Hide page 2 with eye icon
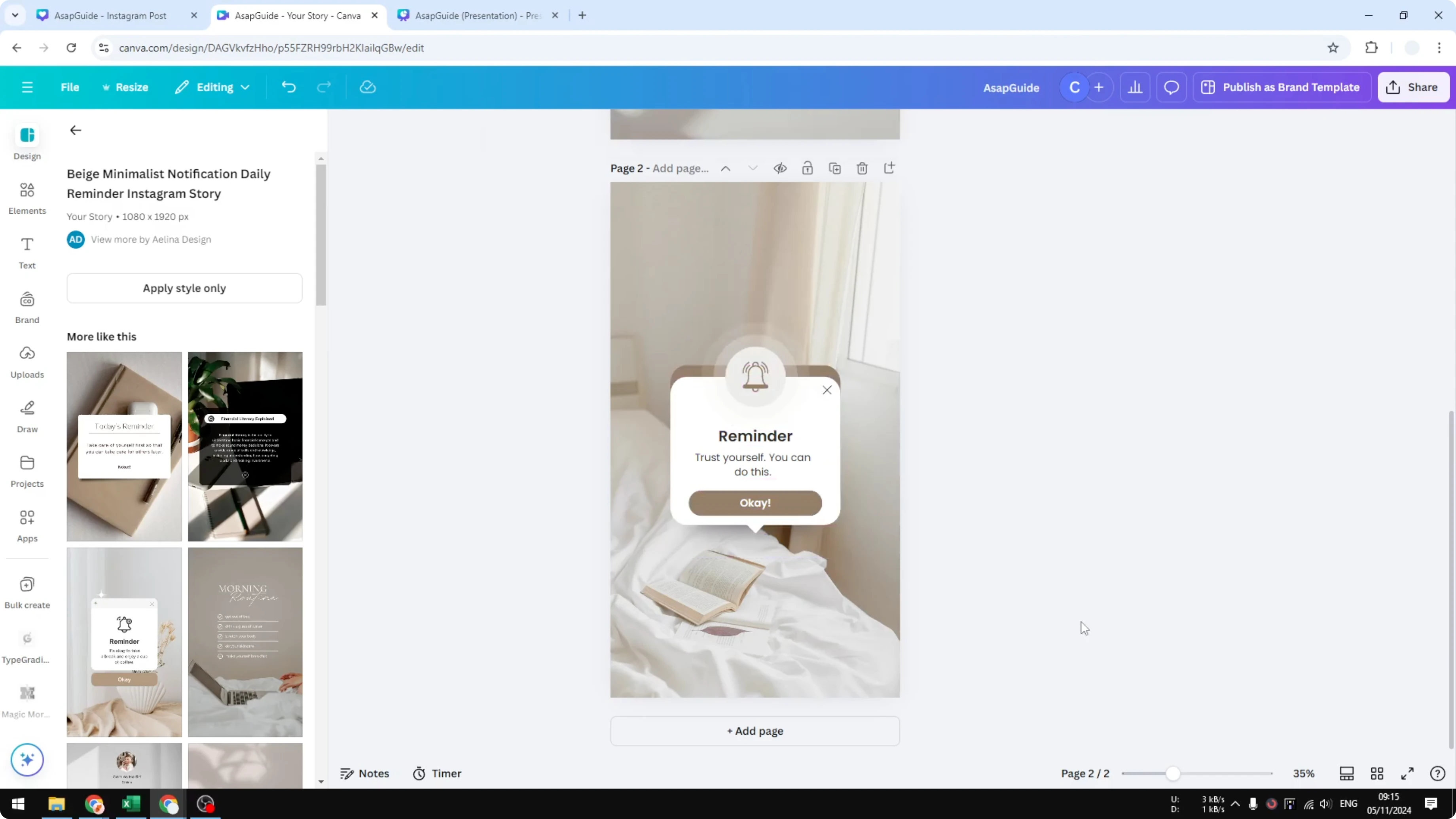Viewport: 1456px width, 819px height. click(x=781, y=169)
